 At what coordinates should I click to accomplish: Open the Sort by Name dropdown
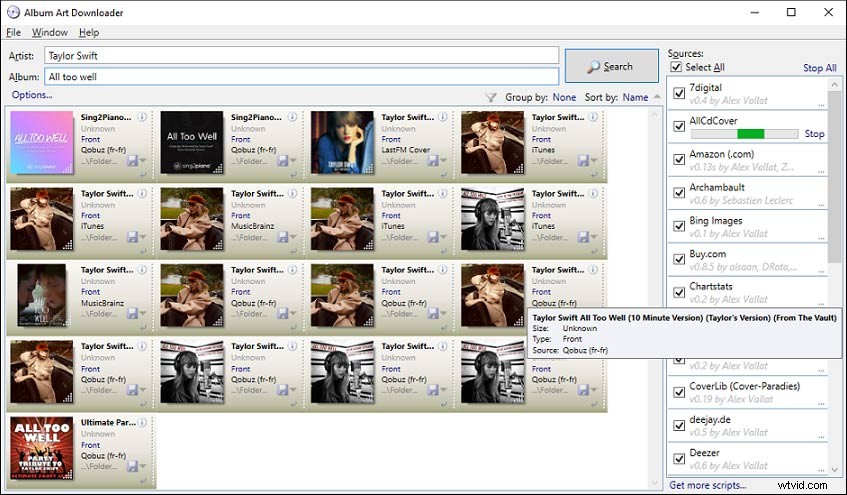[x=634, y=98]
